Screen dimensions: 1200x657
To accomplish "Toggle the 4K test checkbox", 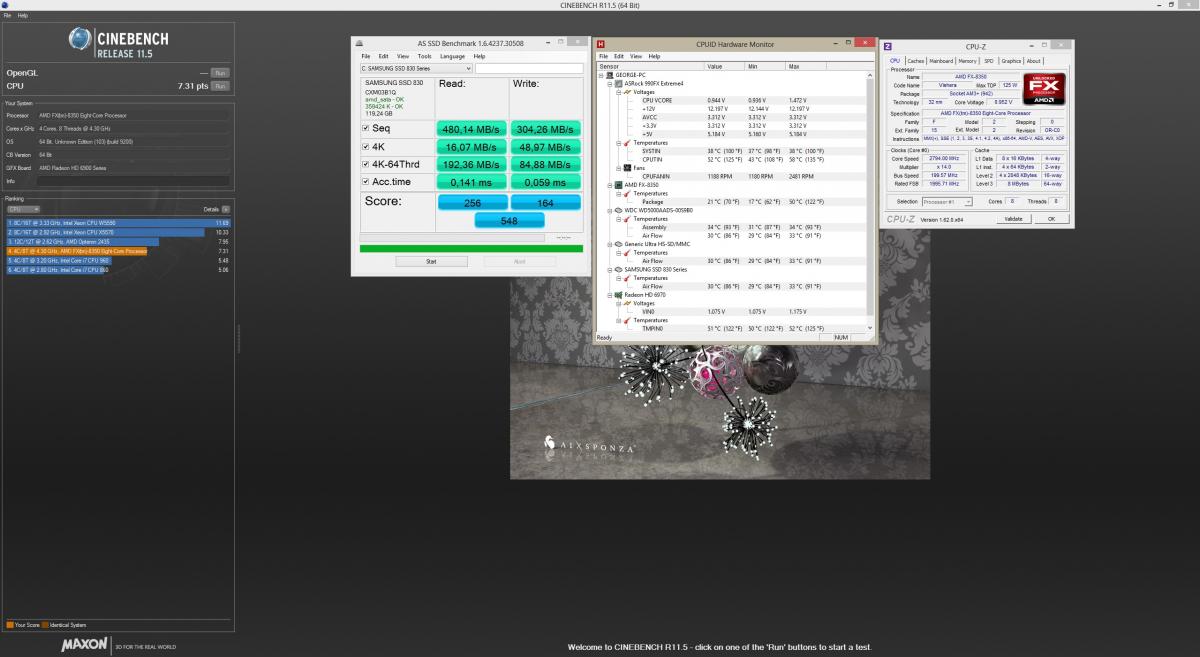I will [365, 146].
